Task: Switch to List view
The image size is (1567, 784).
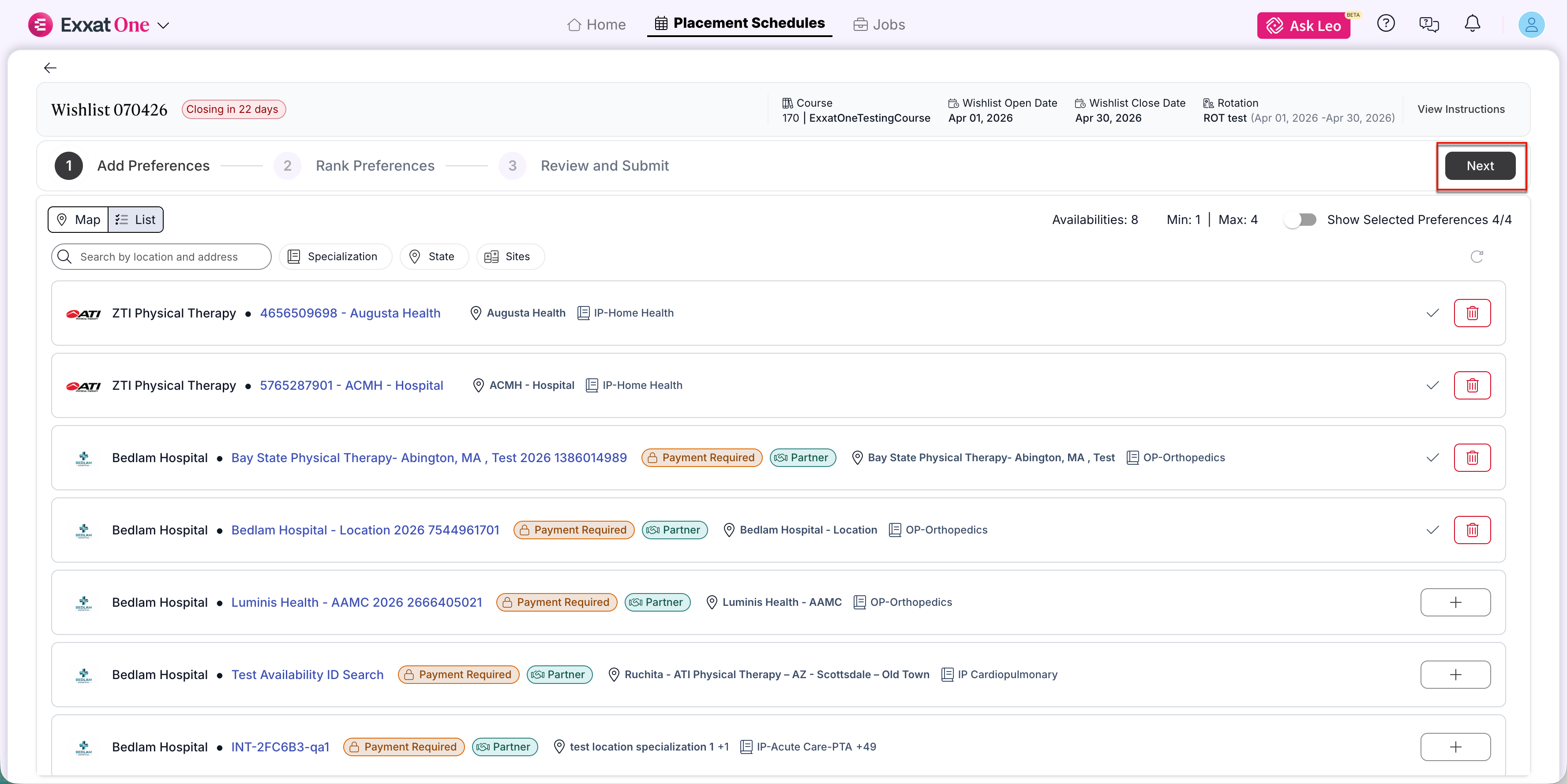Action: coord(135,220)
